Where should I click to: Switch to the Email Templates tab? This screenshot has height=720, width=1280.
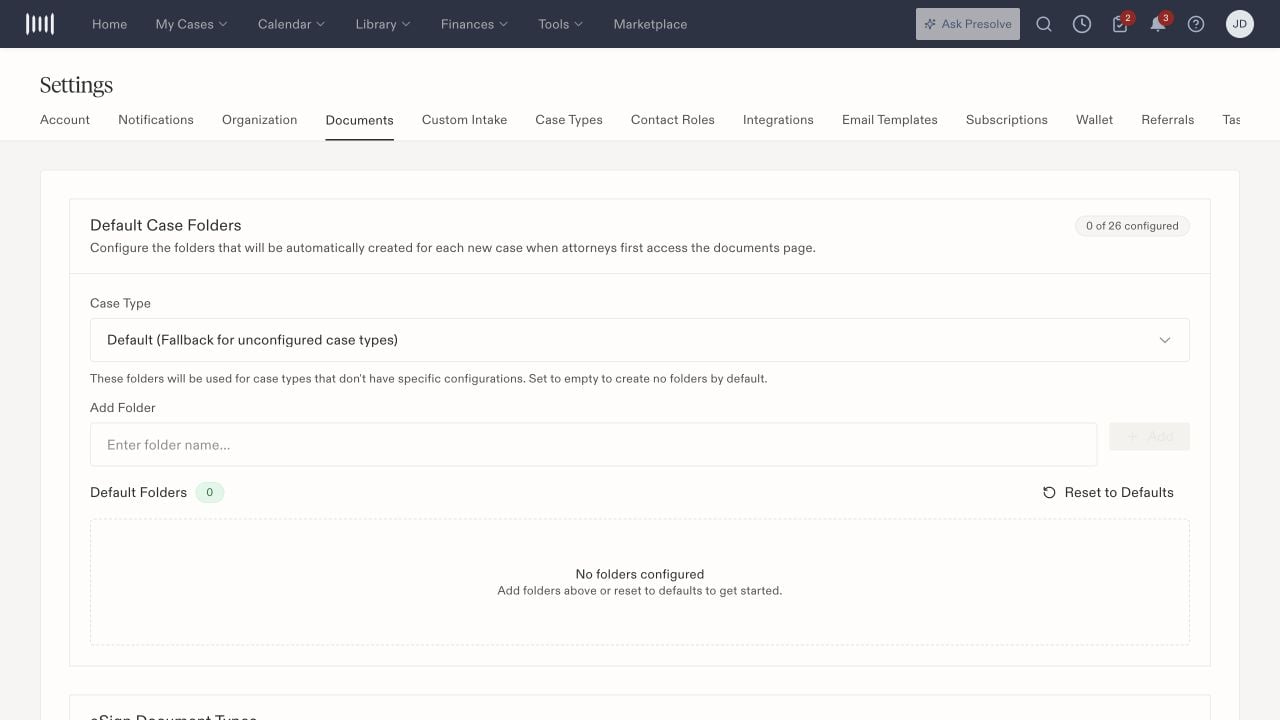tap(890, 120)
